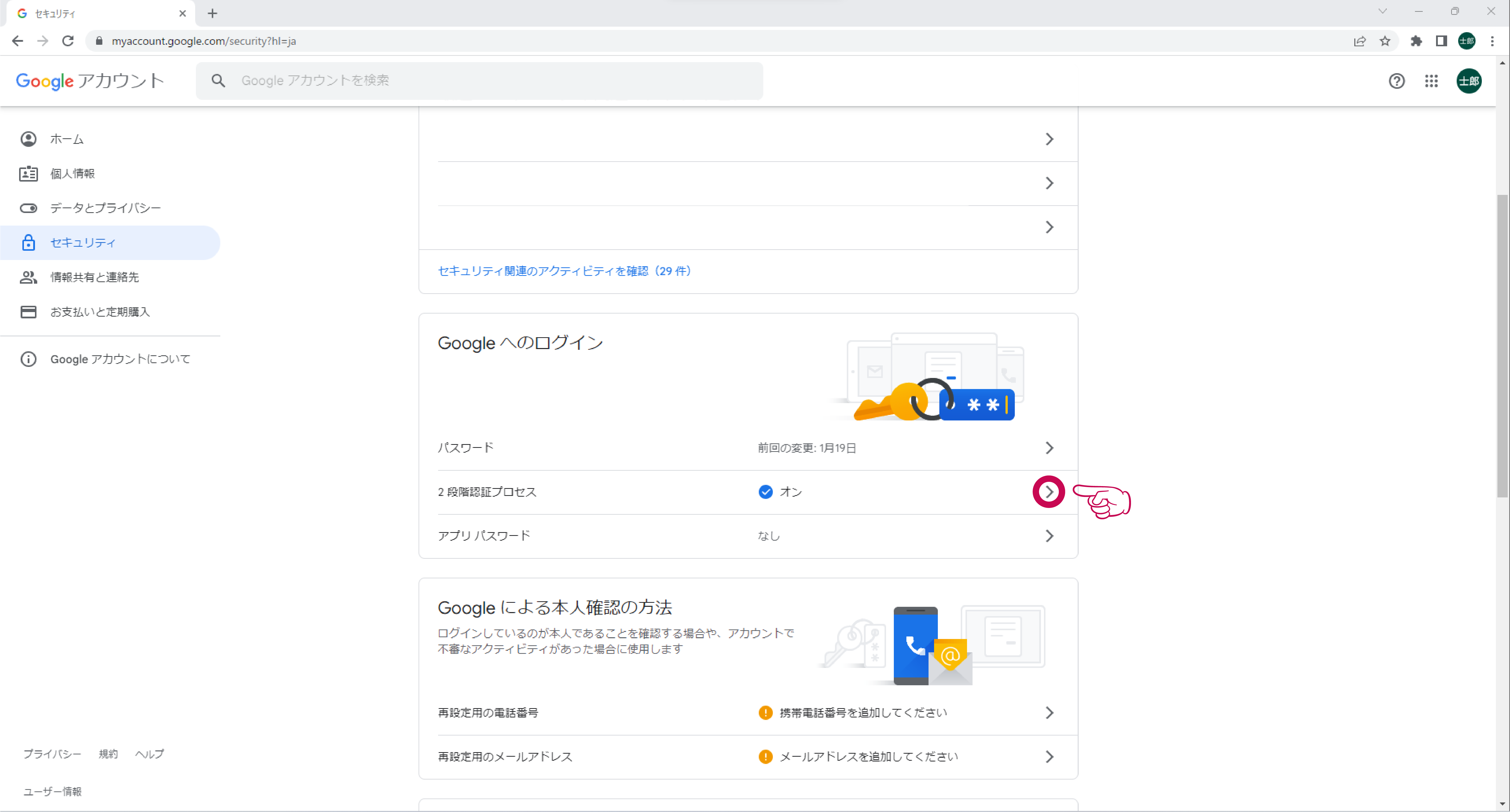Select the ホーム menu item
The width and height of the screenshot is (1510, 812).
click(110, 139)
